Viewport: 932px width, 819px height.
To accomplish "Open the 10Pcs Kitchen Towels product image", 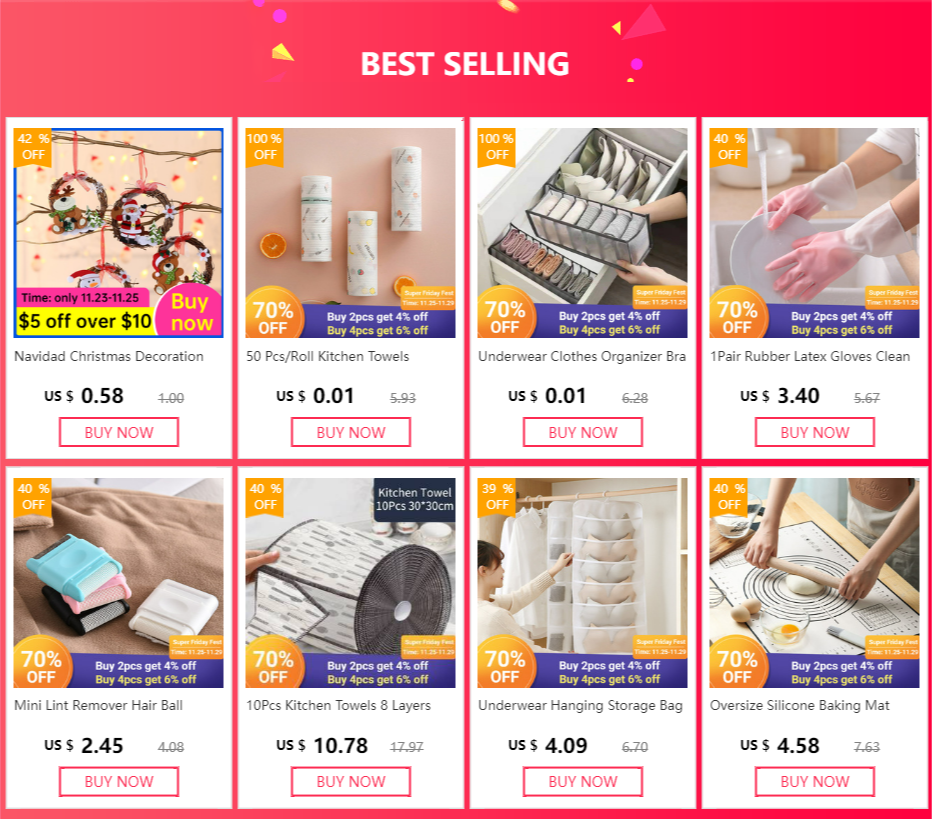I will 350,583.
